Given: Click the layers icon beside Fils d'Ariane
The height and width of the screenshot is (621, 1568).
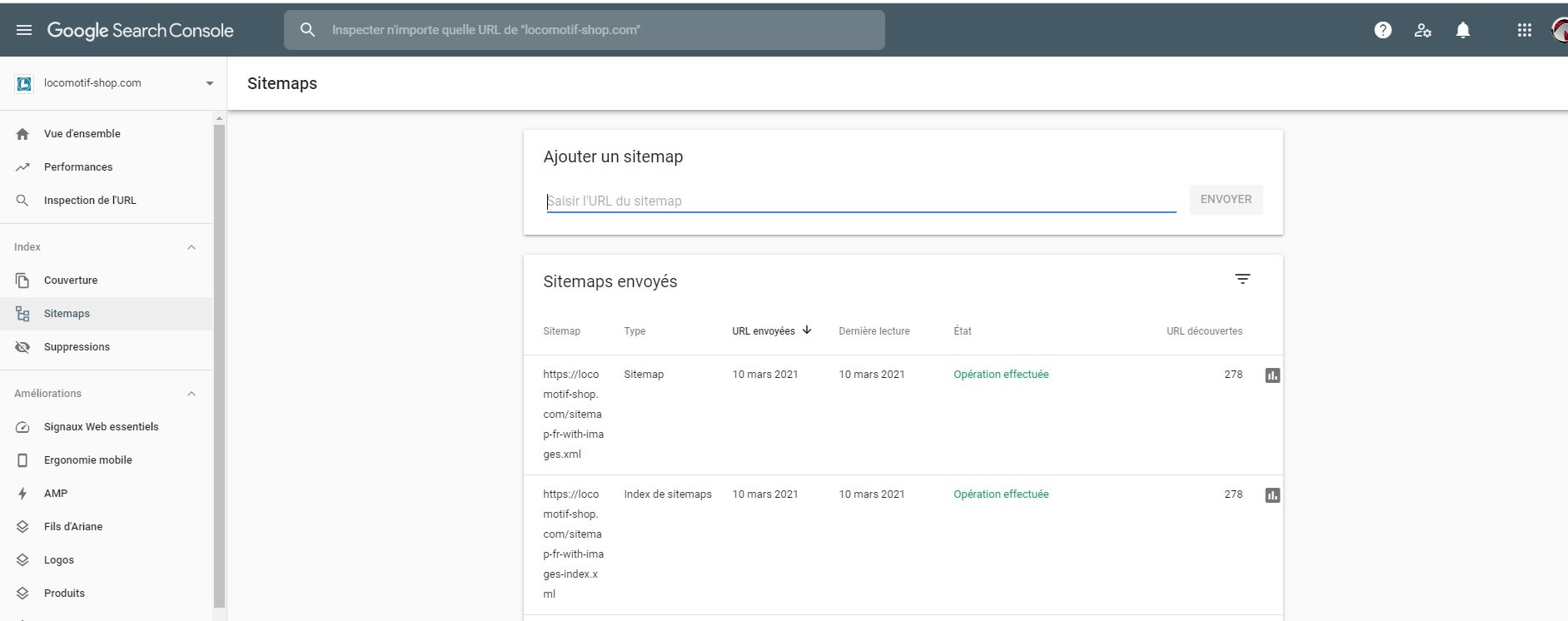Looking at the screenshot, I should point(22,527).
